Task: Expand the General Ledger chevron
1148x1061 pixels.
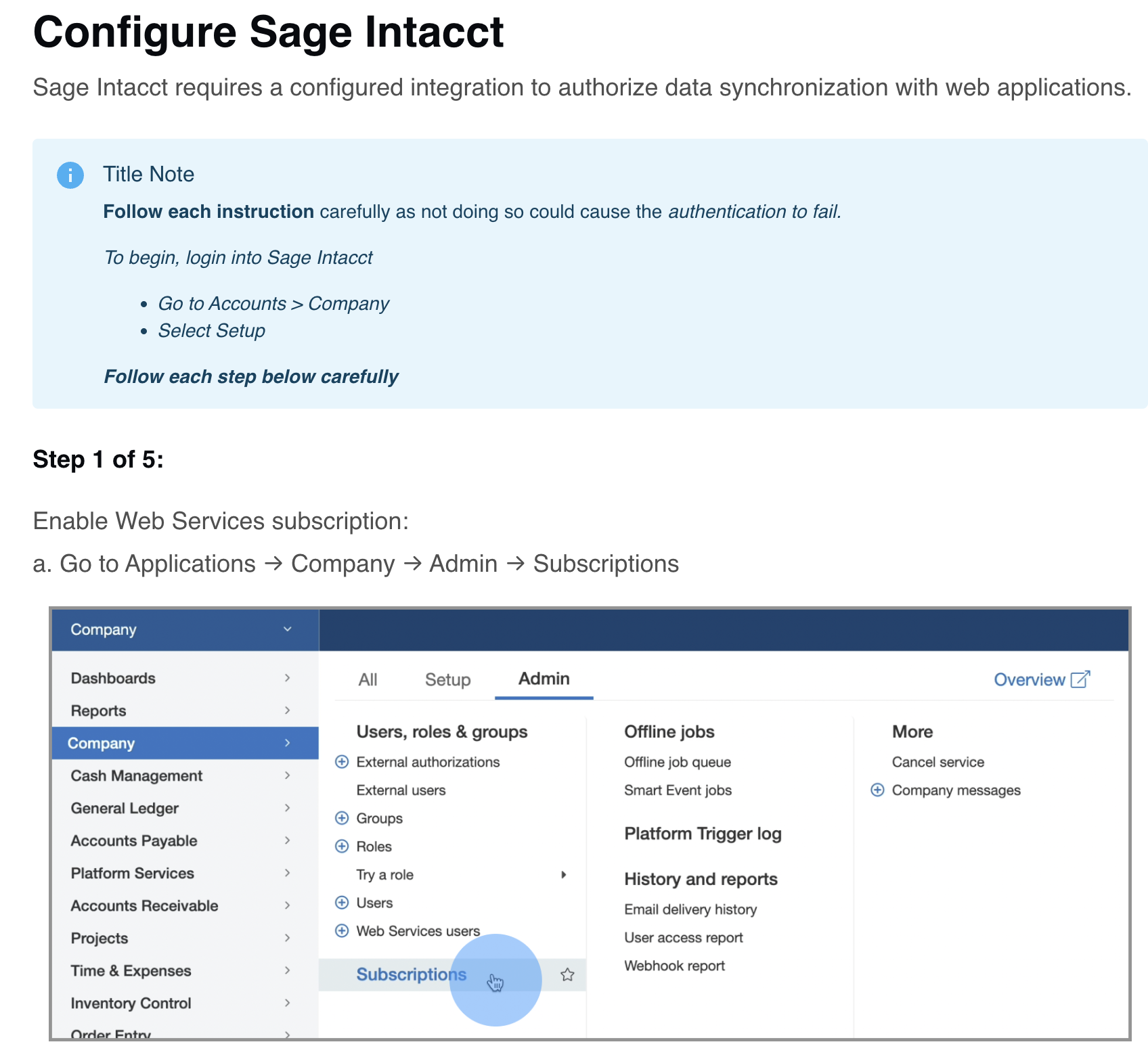Action: [x=287, y=808]
